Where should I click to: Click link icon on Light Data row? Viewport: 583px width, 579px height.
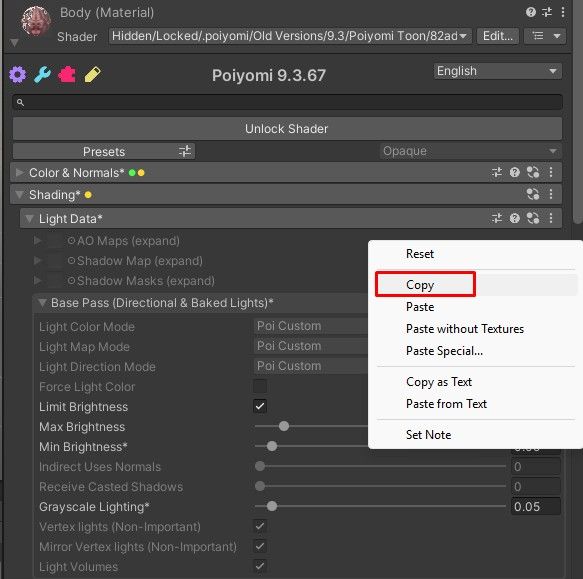pyautogui.click(x=533, y=218)
